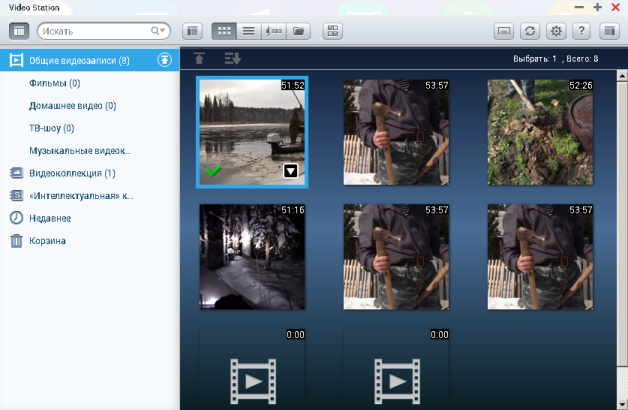This screenshot has width=628, height=410.
Task: Minimize the Video Station window
Action: click(579, 7)
